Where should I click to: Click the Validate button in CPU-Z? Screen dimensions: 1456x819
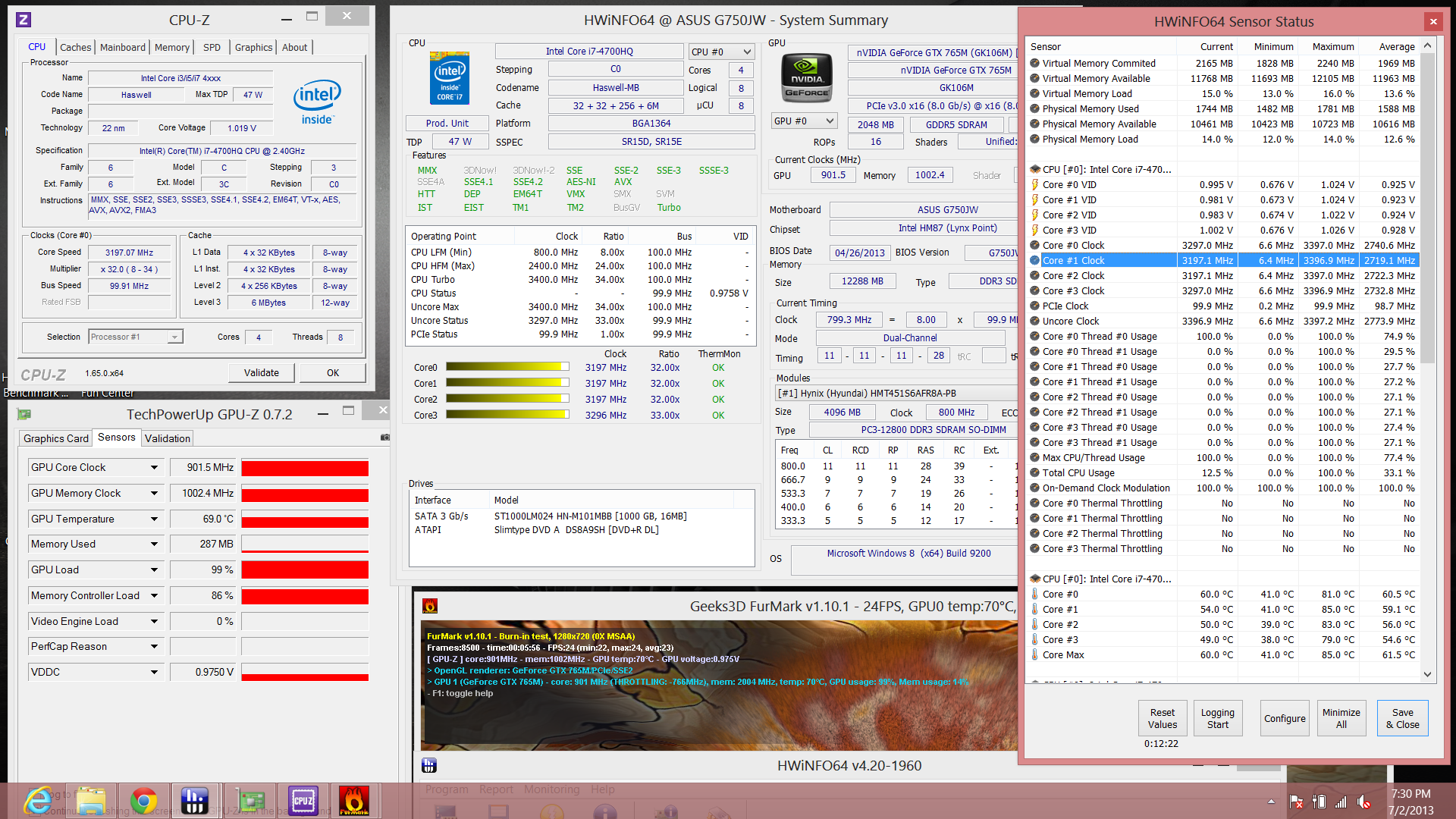[x=261, y=372]
